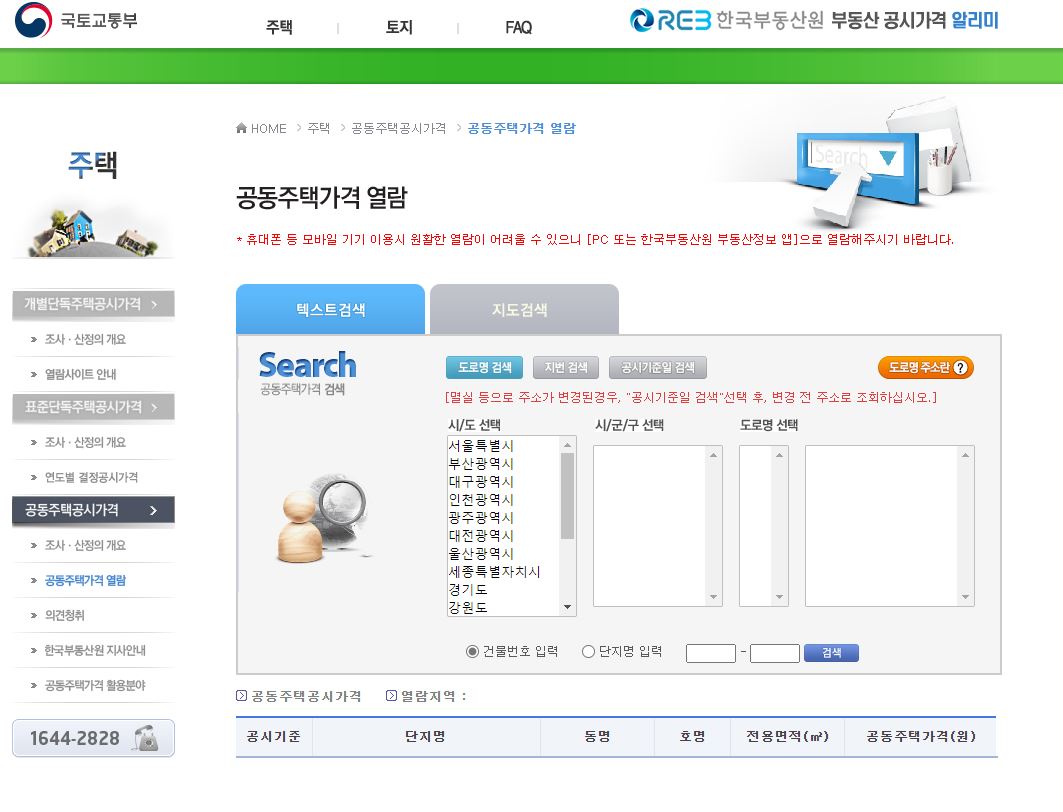Screen dimensions: 1063x812
Task: Click up arrow of 시/도 list scrollbar
Action: coord(568,445)
